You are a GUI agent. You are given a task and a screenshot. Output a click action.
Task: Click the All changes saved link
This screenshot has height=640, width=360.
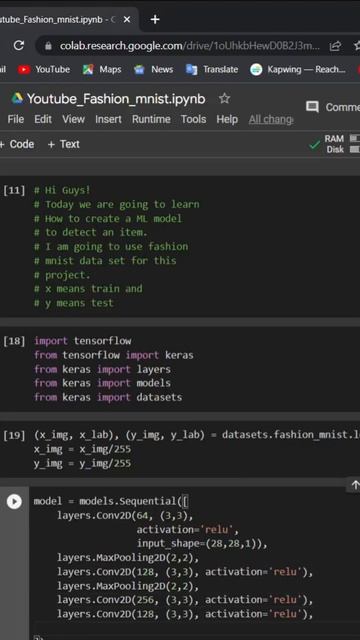(x=271, y=119)
